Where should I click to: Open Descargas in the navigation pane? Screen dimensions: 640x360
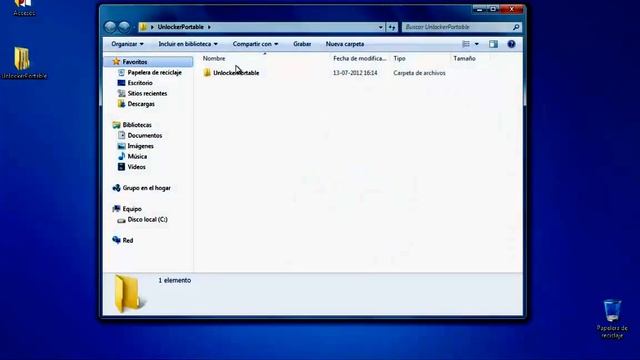tap(141, 104)
